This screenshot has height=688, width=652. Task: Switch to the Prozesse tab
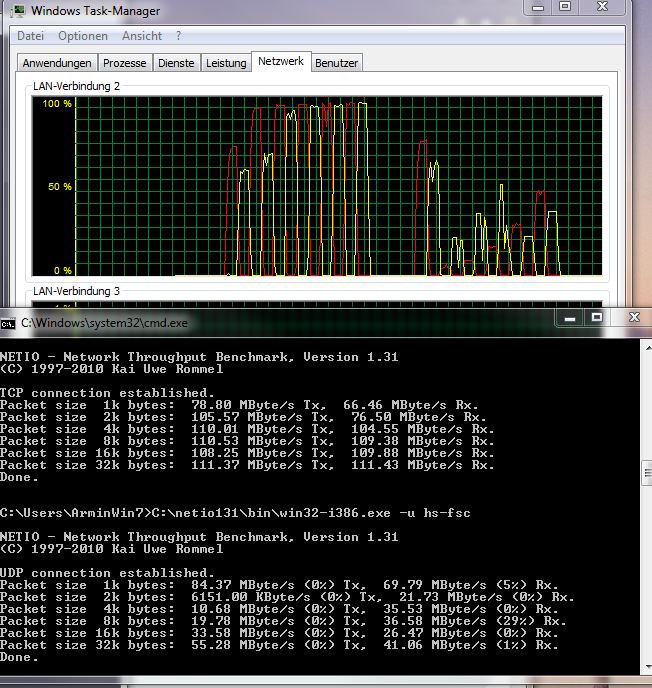point(125,63)
